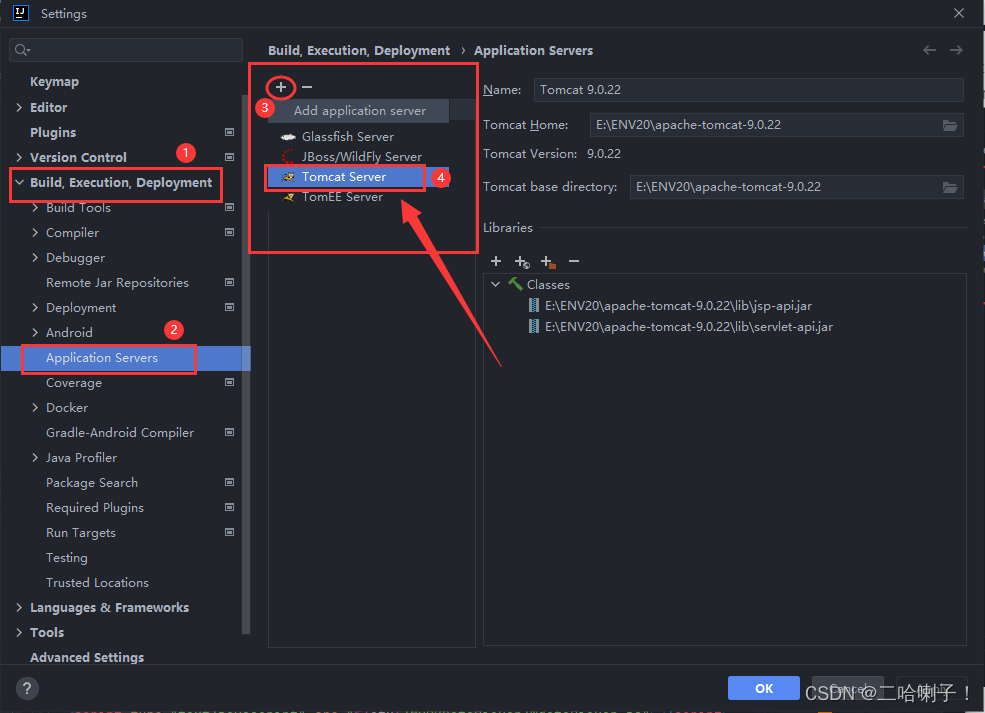Expand the Editor settings section
The width and height of the screenshot is (985, 713).
tap(19, 107)
